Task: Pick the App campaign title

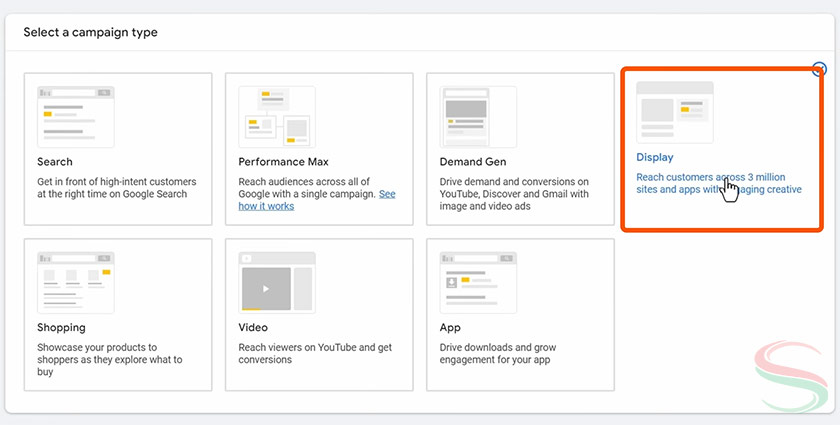Action: click(450, 327)
